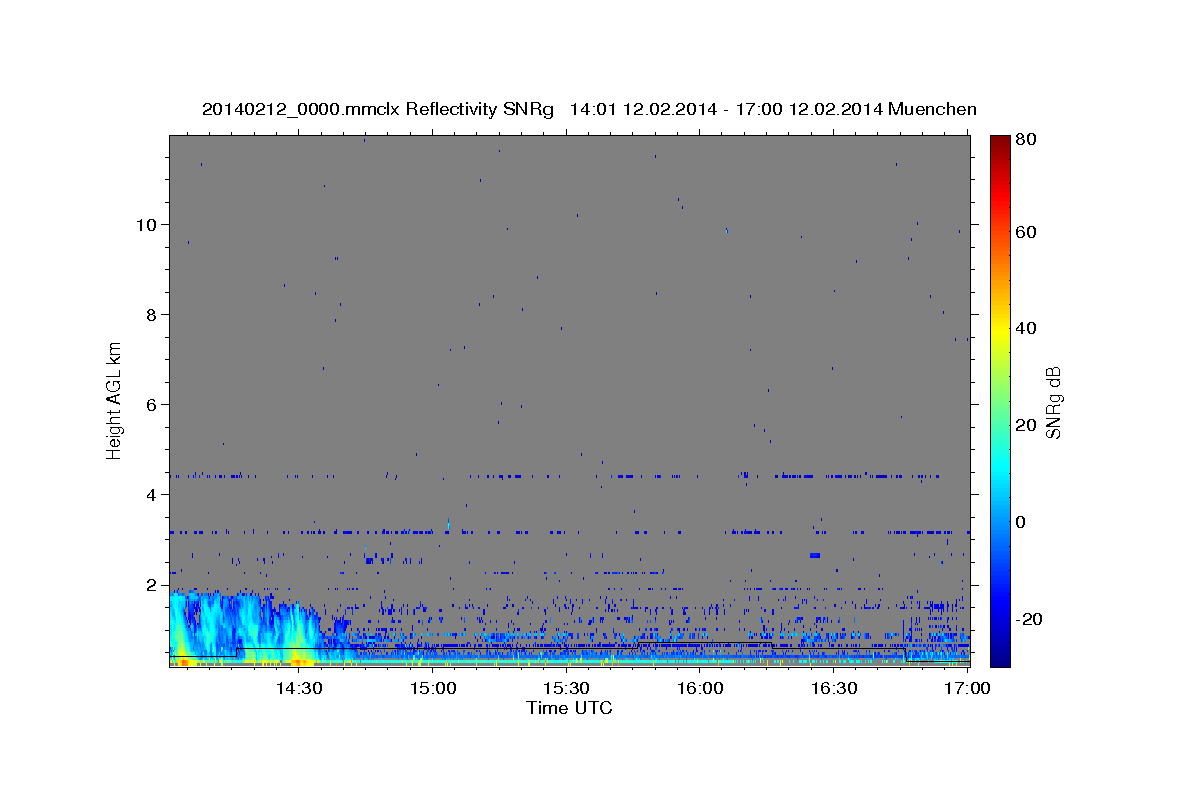Screen dimensions: 1200x800
Task: Click the 'Time UTC' axis label
Action: click(x=569, y=708)
